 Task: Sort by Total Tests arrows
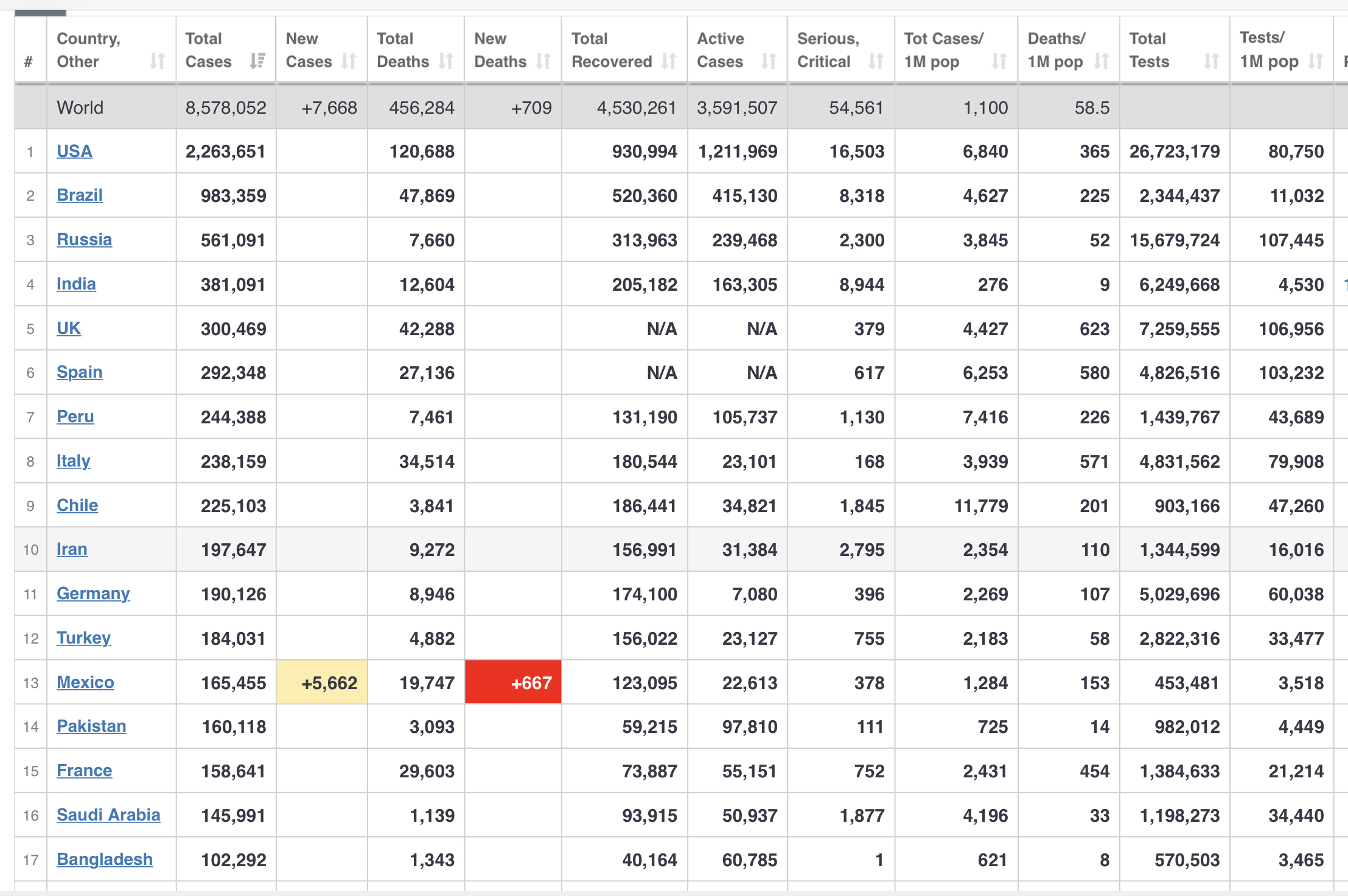tap(1211, 61)
